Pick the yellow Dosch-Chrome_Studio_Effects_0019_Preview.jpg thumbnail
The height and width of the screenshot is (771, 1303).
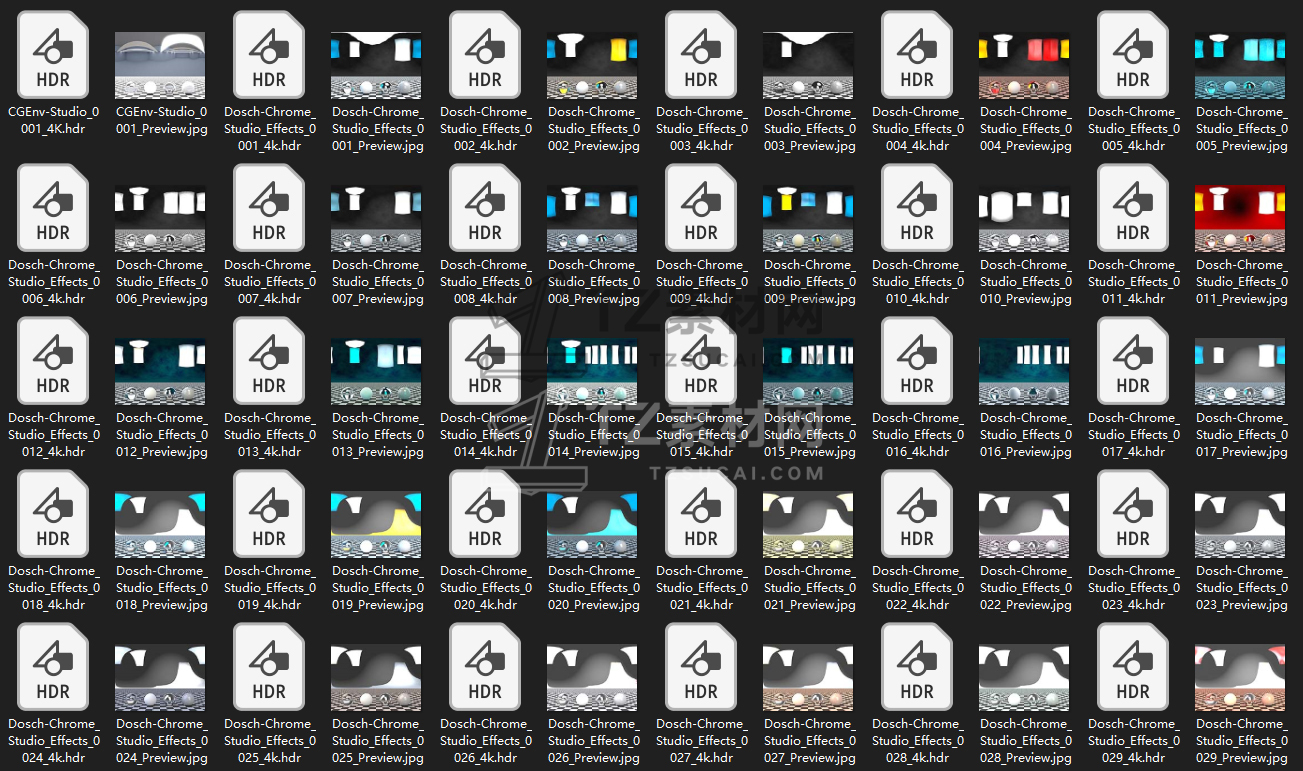[x=377, y=525]
